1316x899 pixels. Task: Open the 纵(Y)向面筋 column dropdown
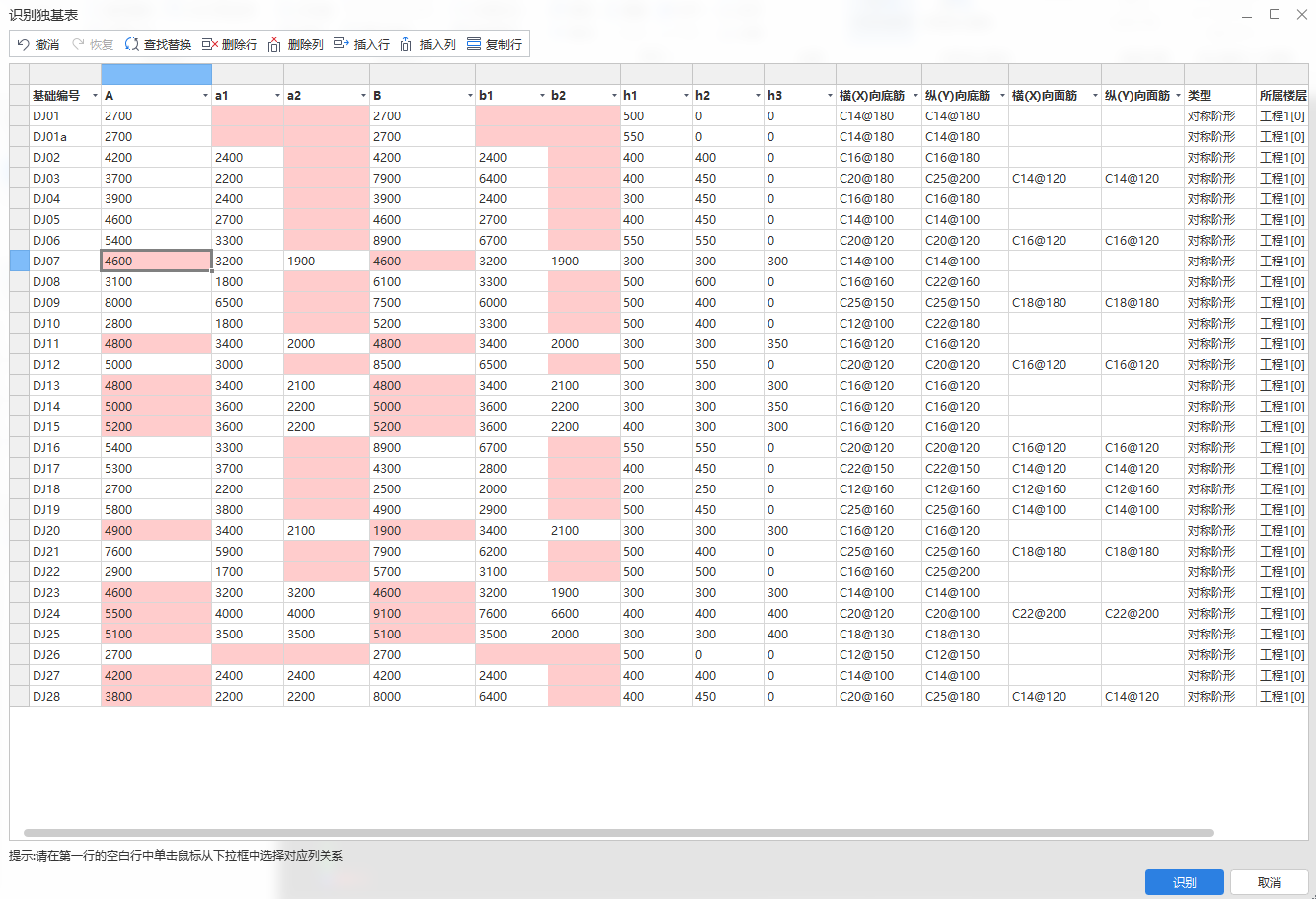(x=1178, y=96)
